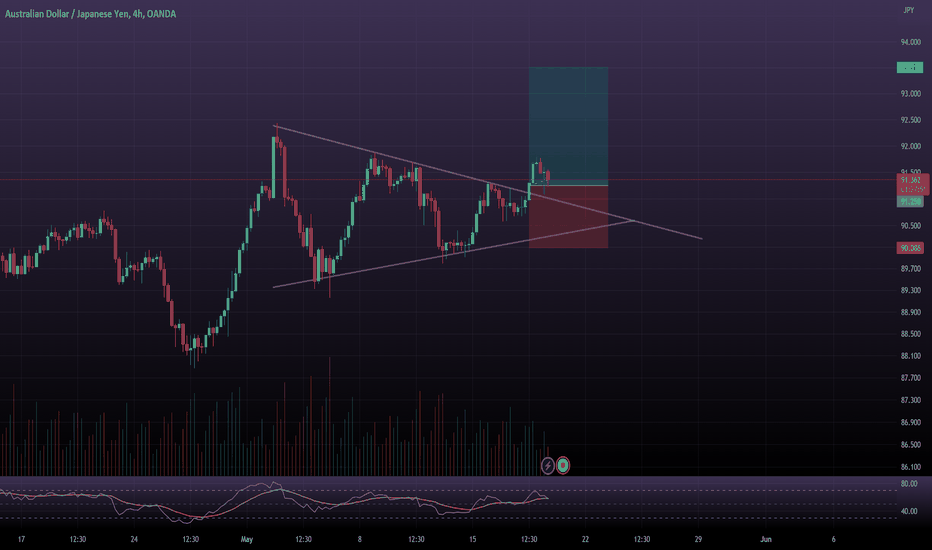This screenshot has height=550, width=932.
Task: Click the 86.100 price axis label
Action: tap(911, 467)
